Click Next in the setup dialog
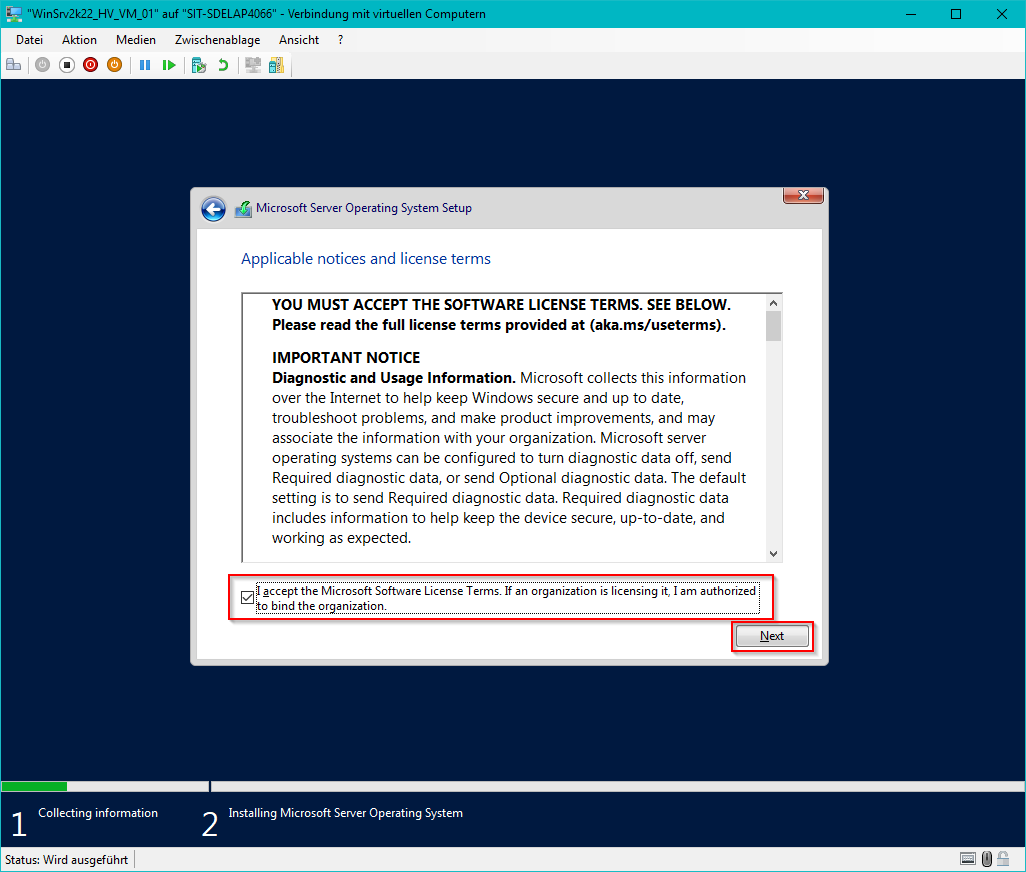This screenshot has width=1026, height=872. coord(771,636)
